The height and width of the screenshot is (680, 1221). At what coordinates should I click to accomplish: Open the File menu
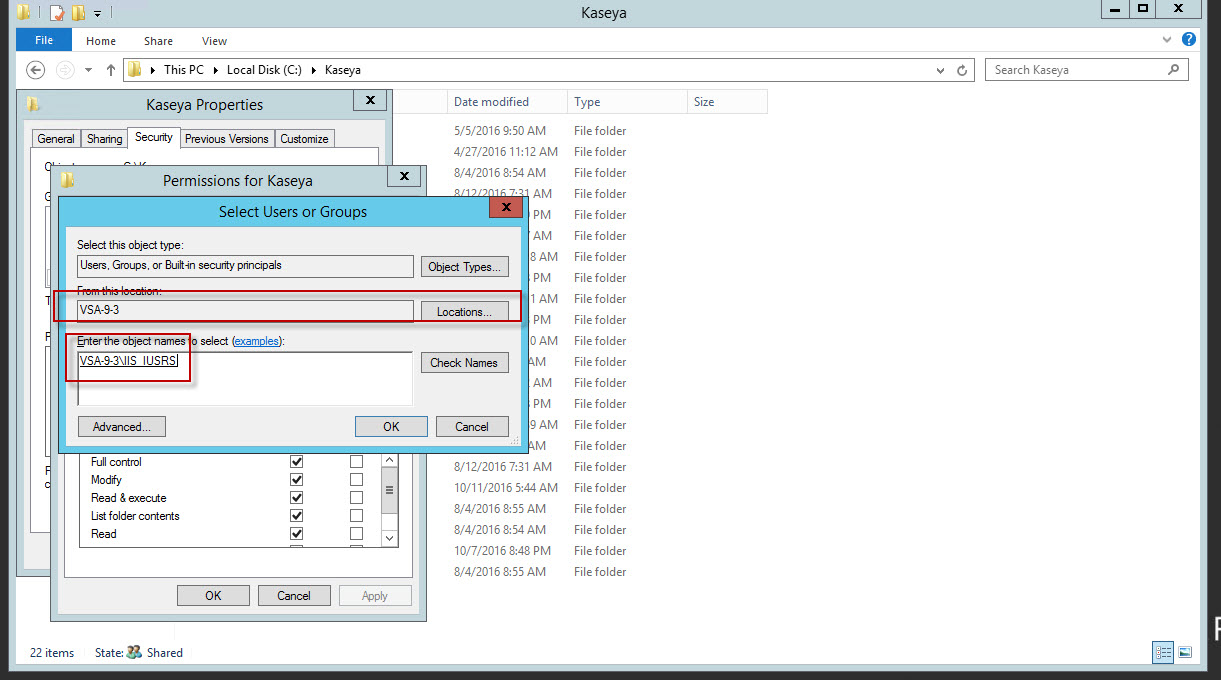[44, 40]
